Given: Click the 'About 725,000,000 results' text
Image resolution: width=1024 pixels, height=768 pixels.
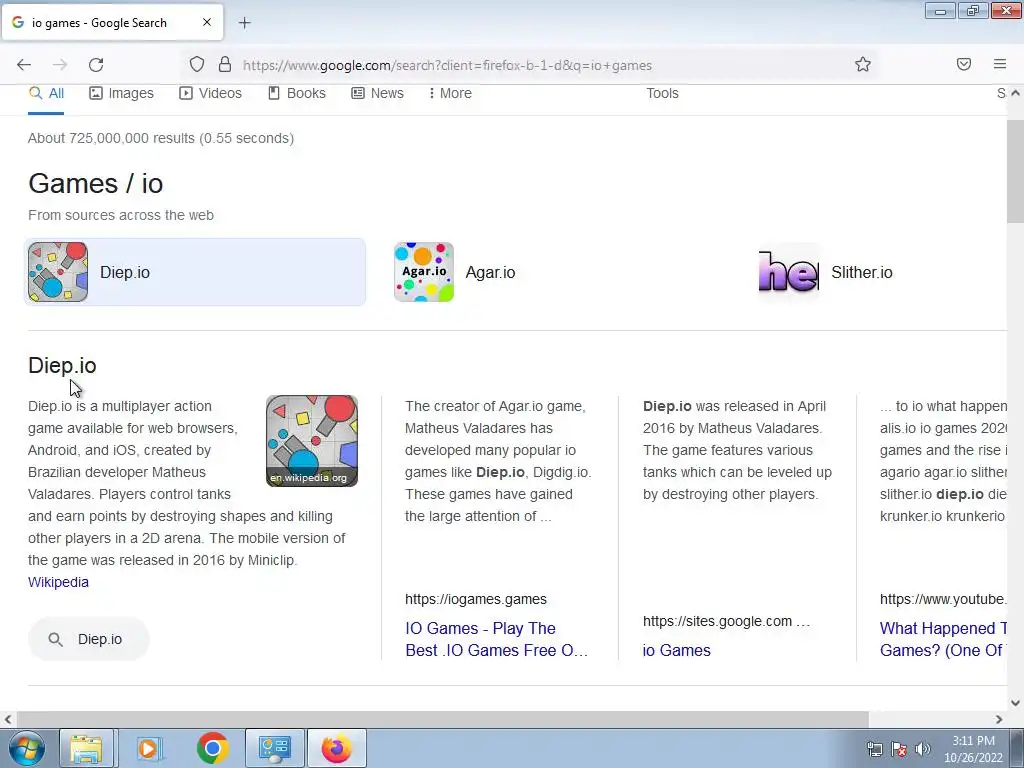Looking at the screenshot, I should click(x=161, y=138).
